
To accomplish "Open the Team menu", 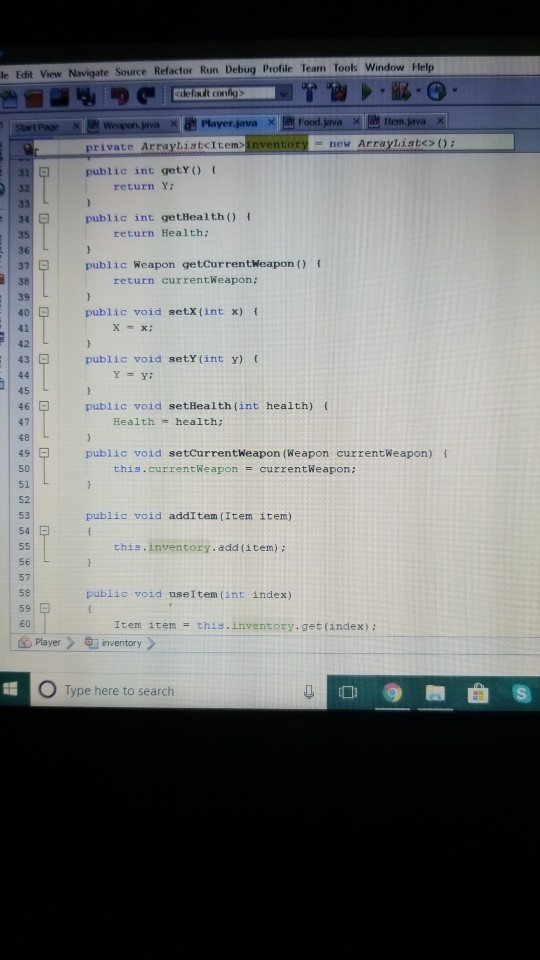I will click(313, 68).
